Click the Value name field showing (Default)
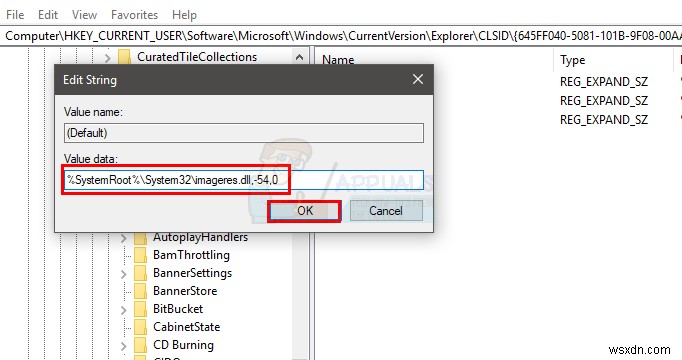 244,133
